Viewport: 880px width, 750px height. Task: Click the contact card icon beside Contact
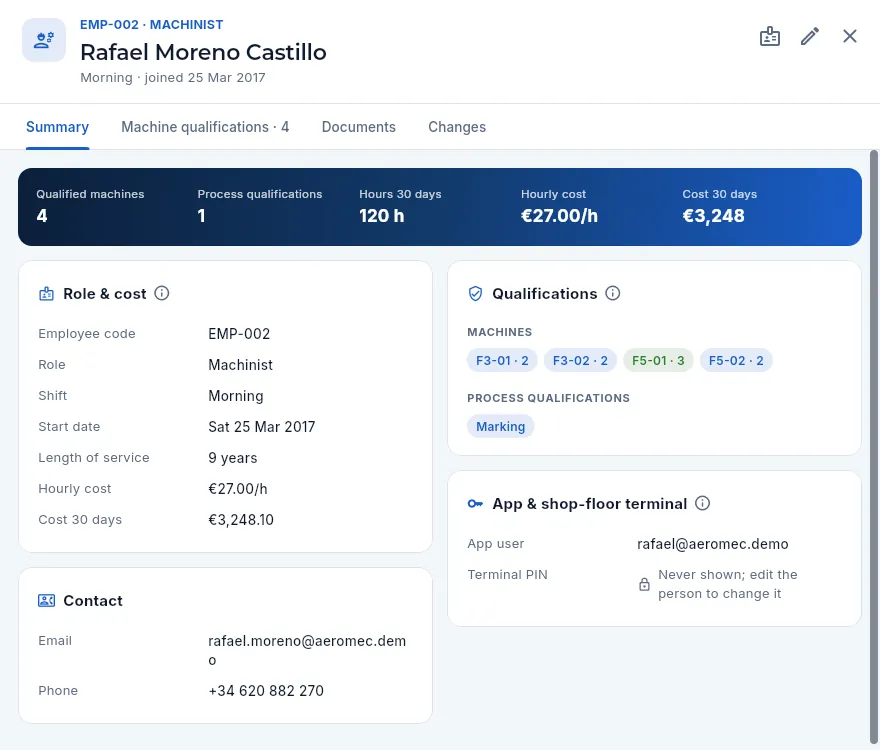click(x=47, y=601)
